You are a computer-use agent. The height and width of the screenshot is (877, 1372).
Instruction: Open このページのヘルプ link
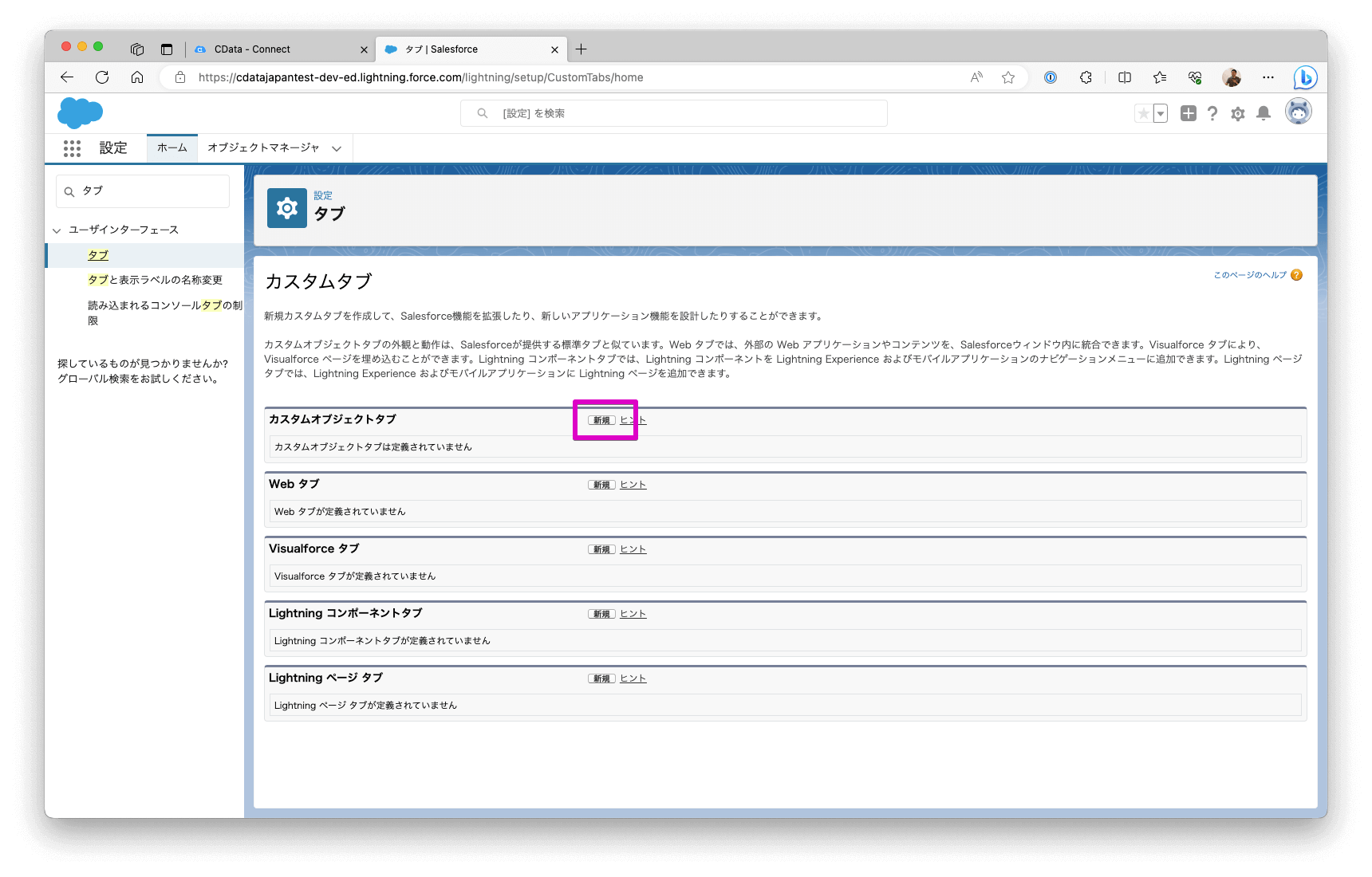pyautogui.click(x=1250, y=275)
